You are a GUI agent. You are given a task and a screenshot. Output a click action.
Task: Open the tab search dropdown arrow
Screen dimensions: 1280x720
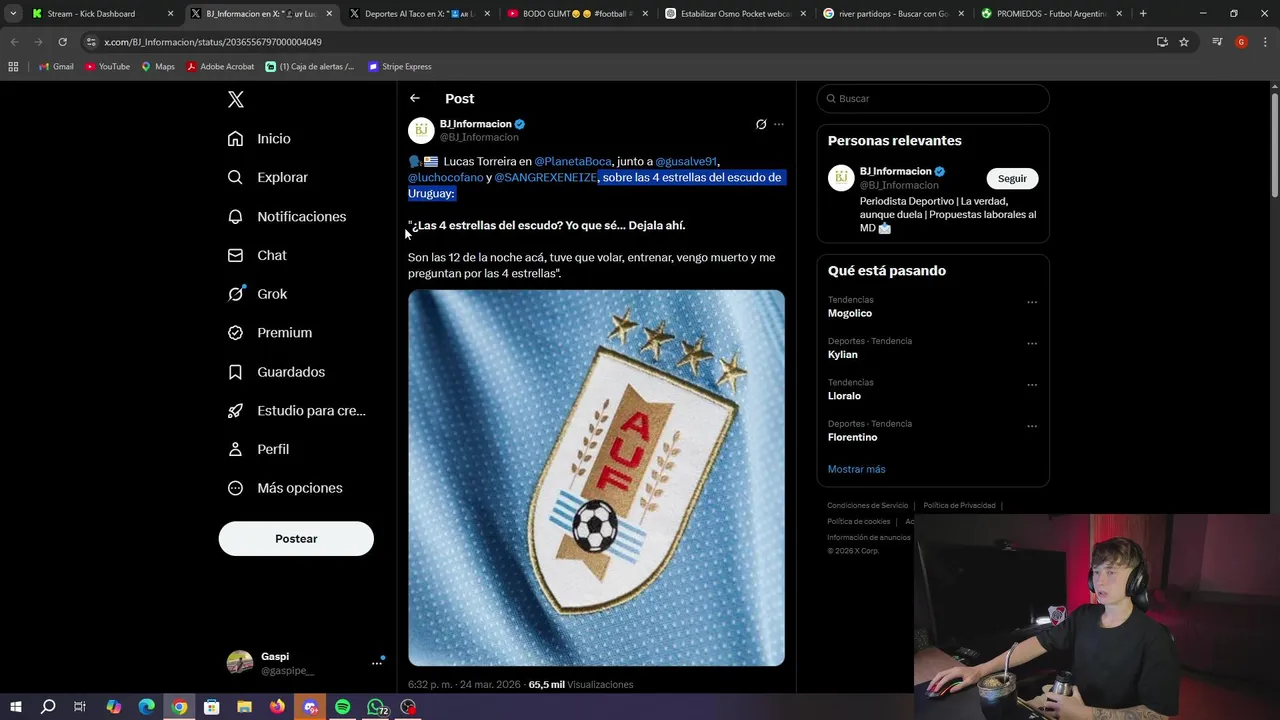point(13,14)
